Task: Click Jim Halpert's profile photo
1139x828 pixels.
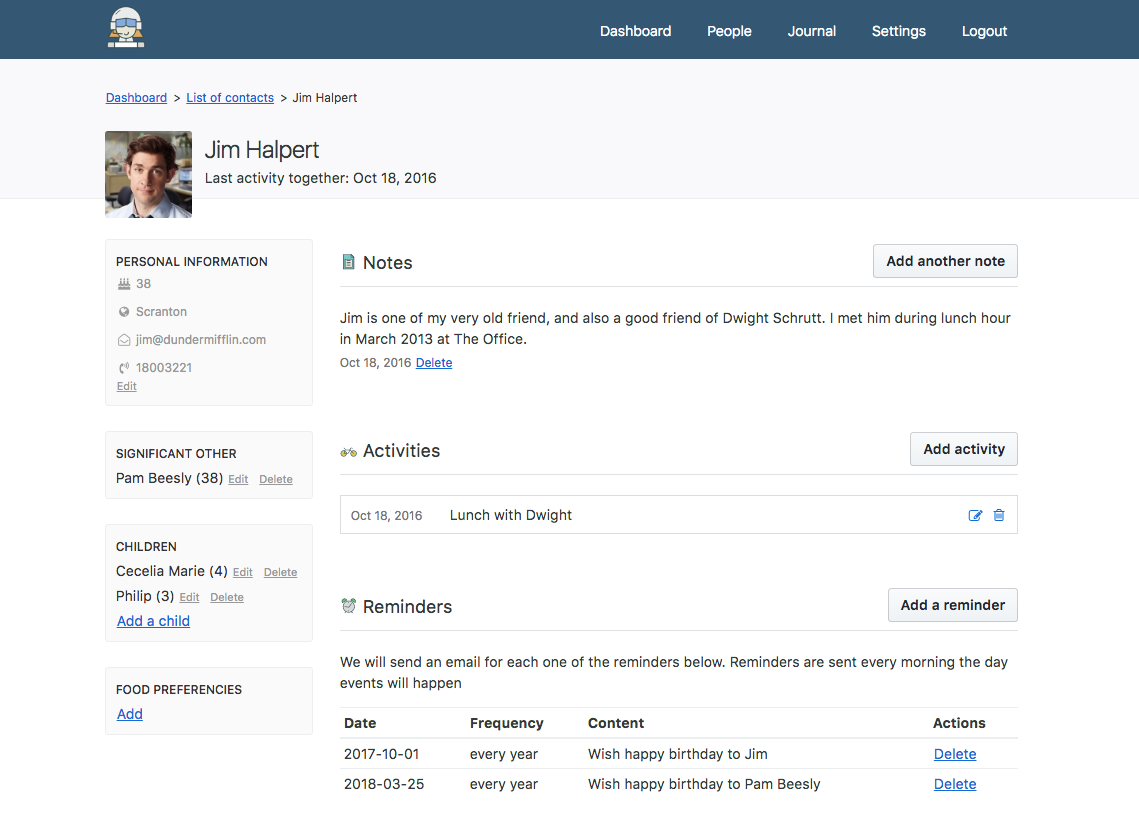Action: 148,173
